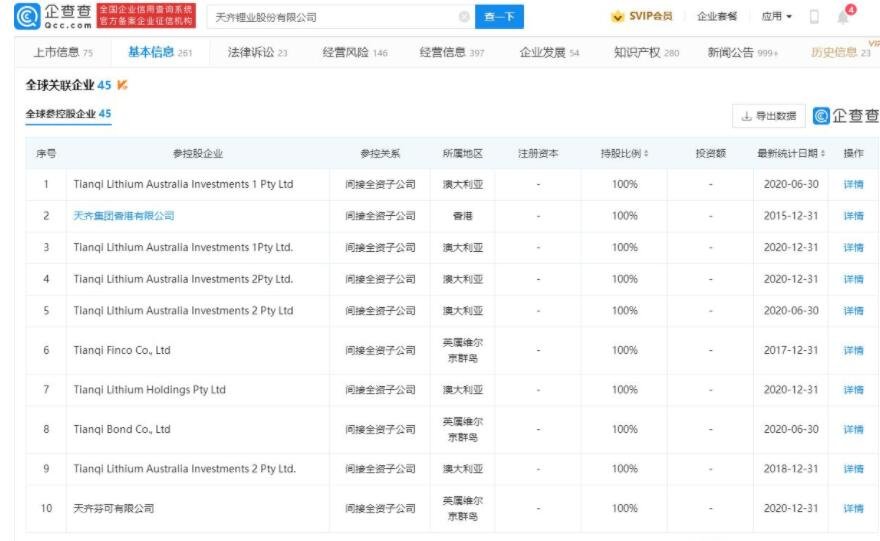Screen dimensions: 880x541
Task: Click the 注册资本 column header
Action: pos(538,153)
